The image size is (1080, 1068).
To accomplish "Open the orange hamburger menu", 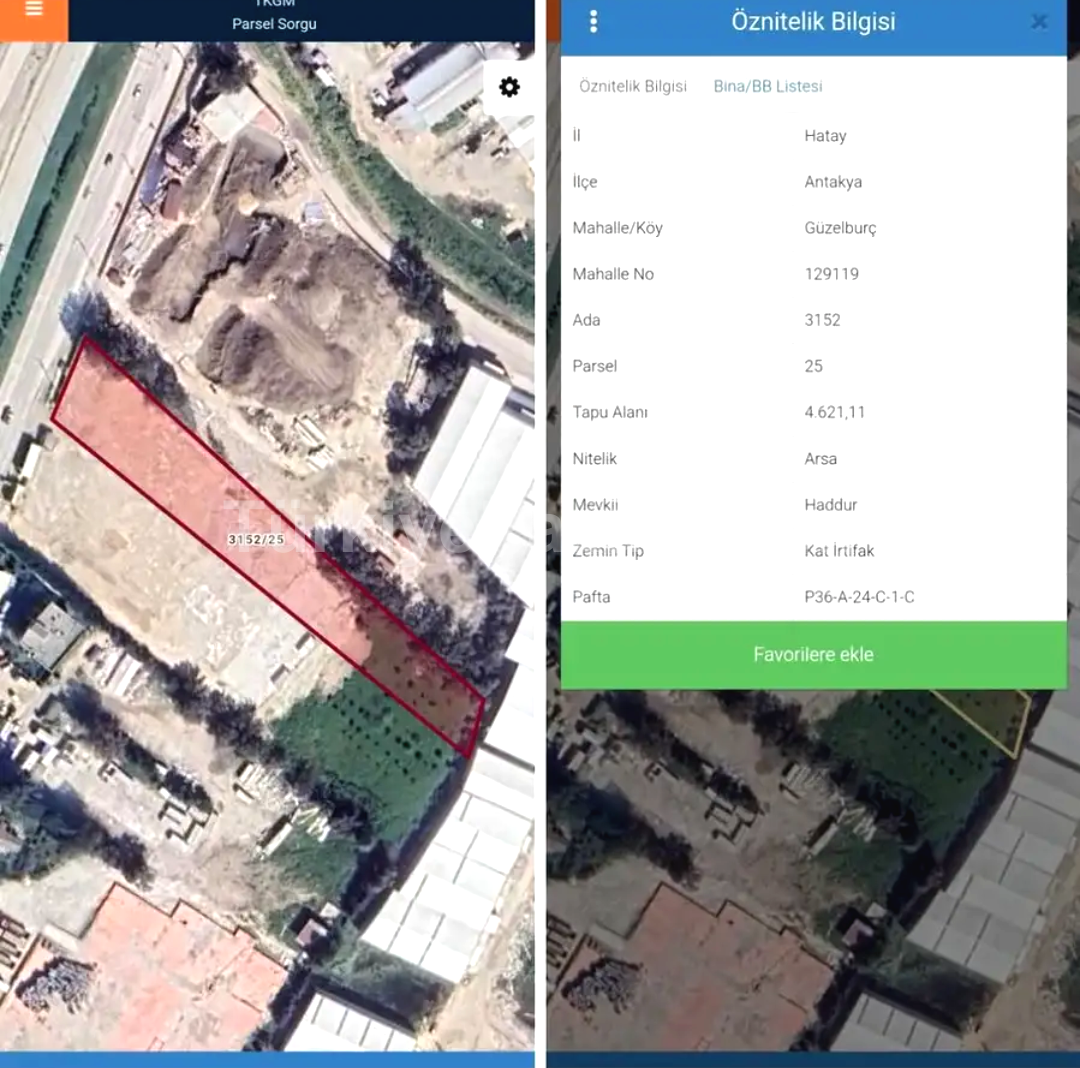I will (x=33, y=11).
